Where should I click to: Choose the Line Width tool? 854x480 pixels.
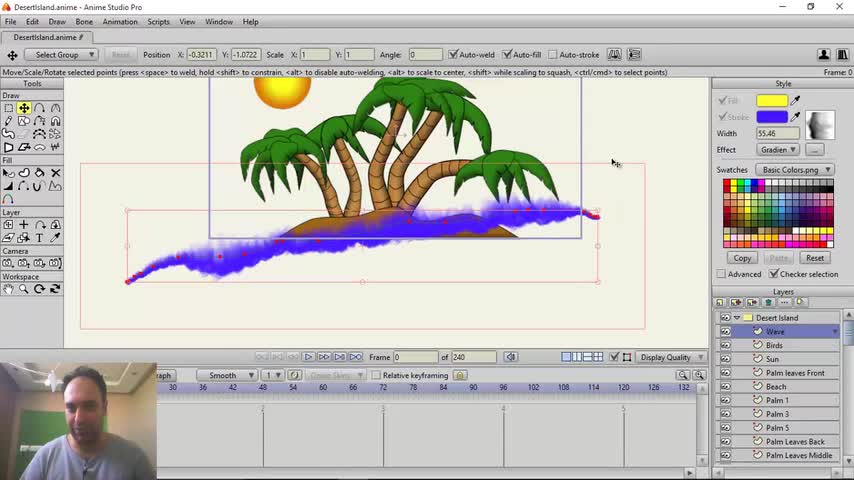(x=8, y=186)
